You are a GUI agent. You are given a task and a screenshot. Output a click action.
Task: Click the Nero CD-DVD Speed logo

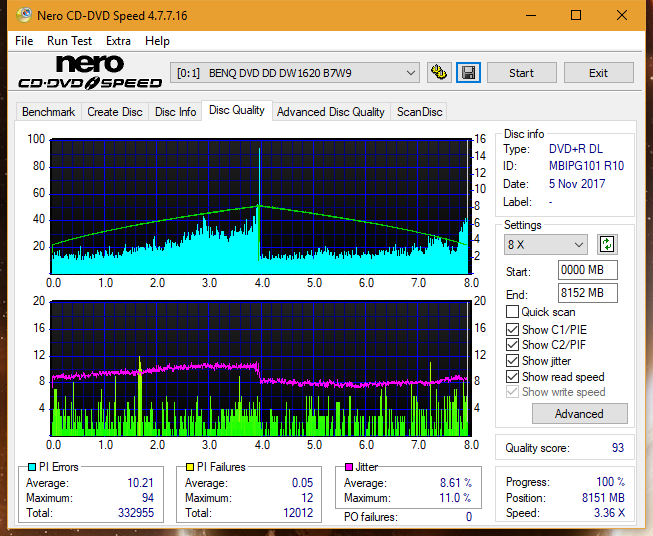pyautogui.click(x=90, y=72)
